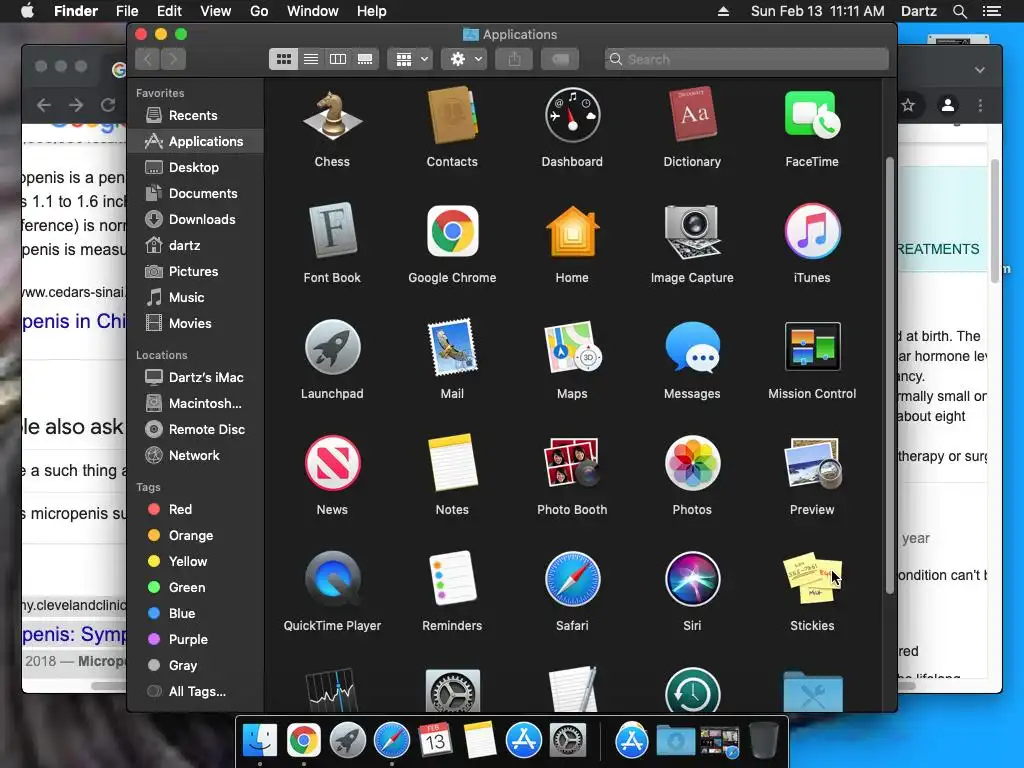1024x768 pixels.
Task: Open Notification Center in menu bar
Action: coord(991,11)
